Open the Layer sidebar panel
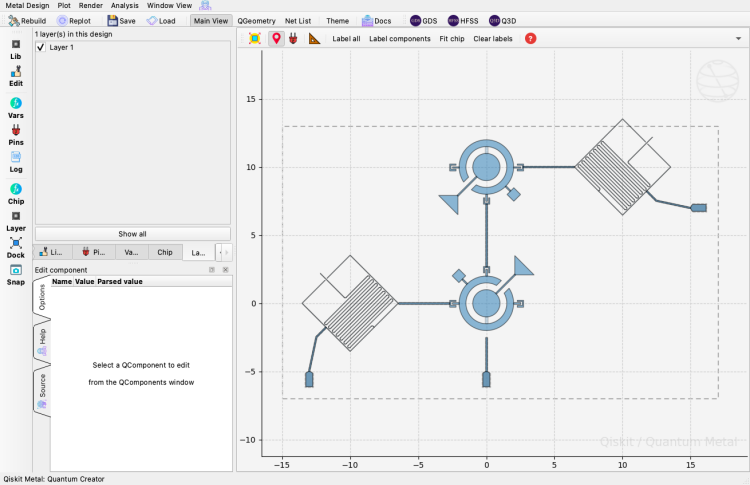Viewport: 750px width, 485px height. 16,221
